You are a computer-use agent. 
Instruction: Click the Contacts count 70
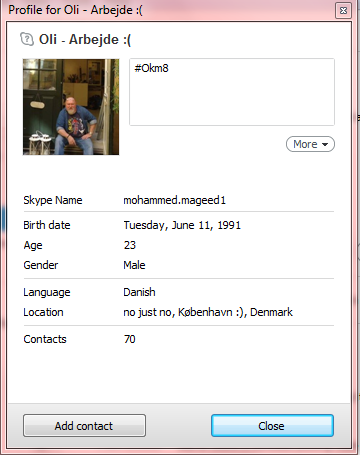click(x=130, y=339)
